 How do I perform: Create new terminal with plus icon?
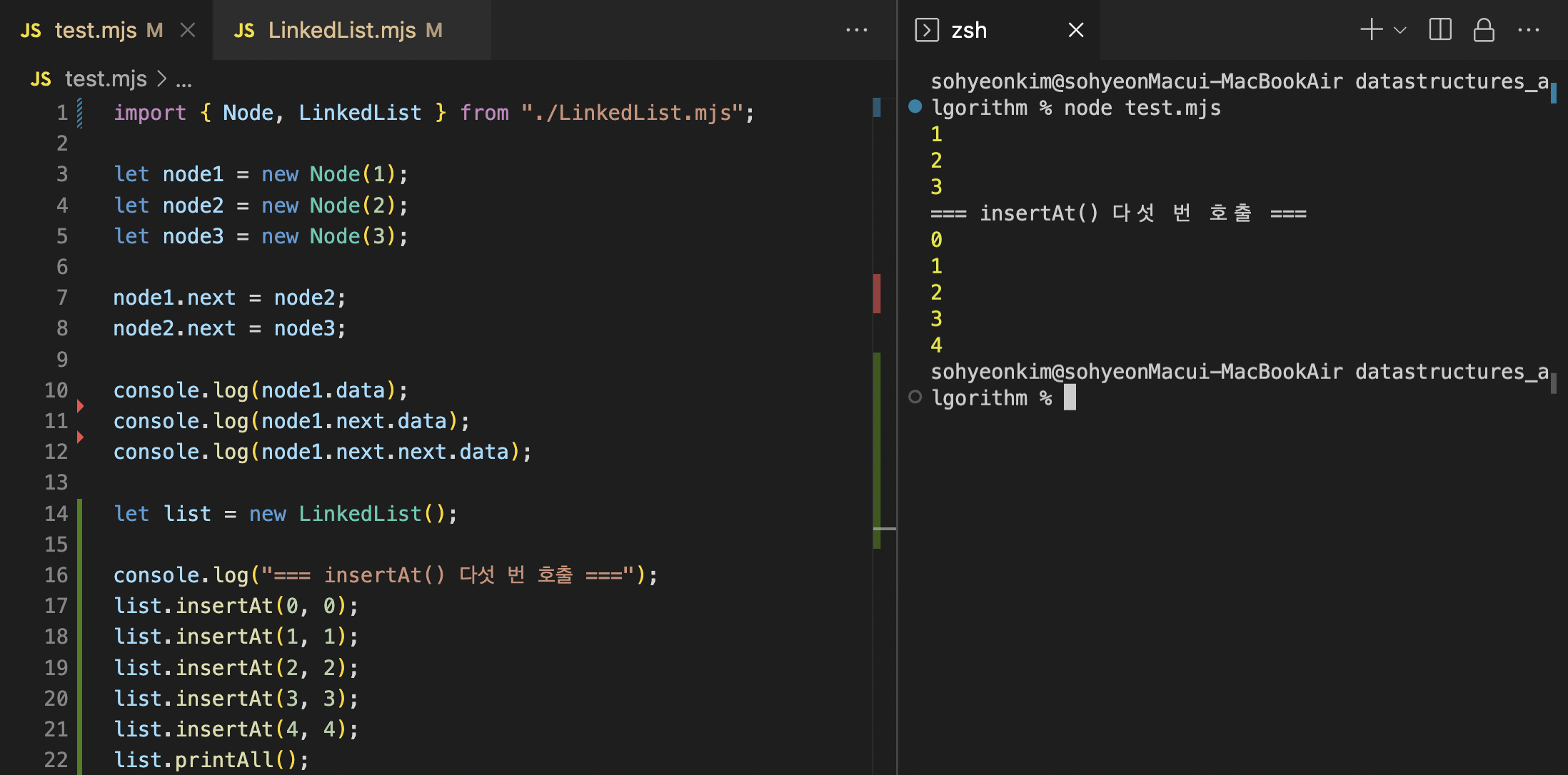tap(1371, 30)
